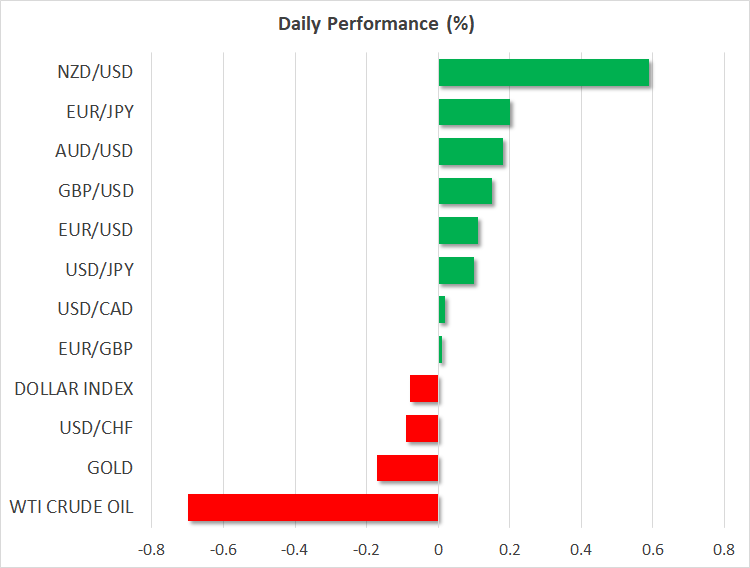Select the Dollar Index red bar
The image size is (750, 568).
click(424, 389)
